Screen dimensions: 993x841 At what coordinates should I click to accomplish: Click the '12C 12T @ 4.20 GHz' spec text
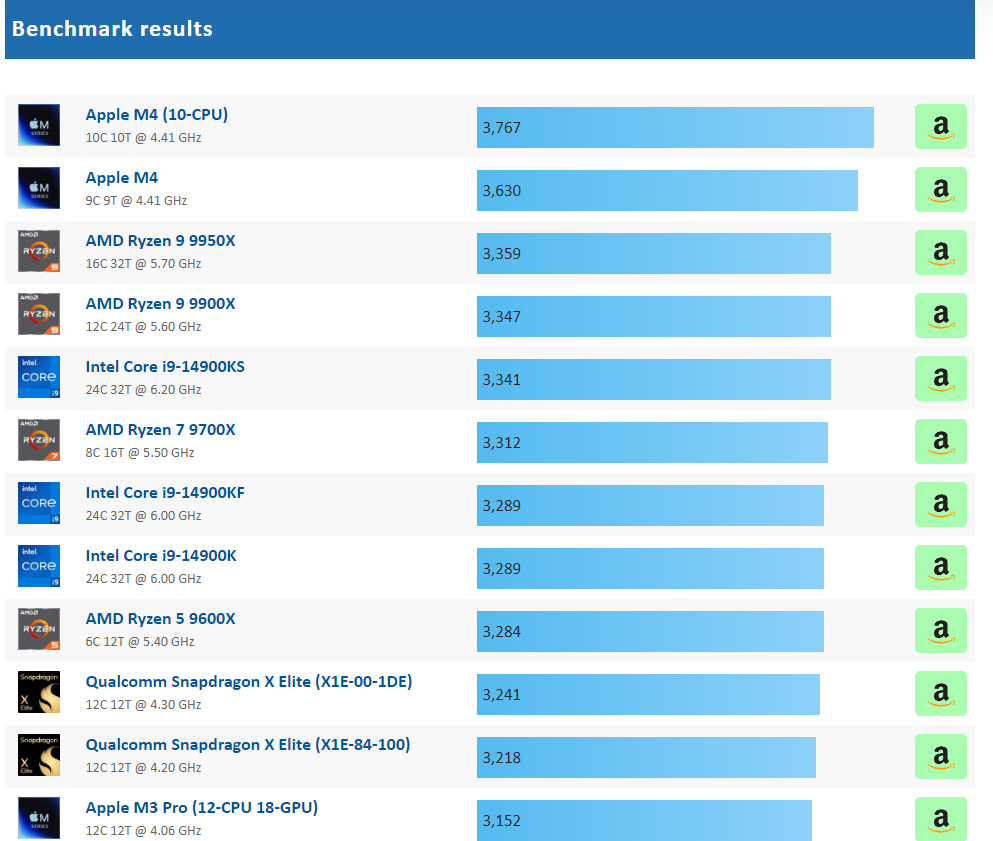coord(143,768)
